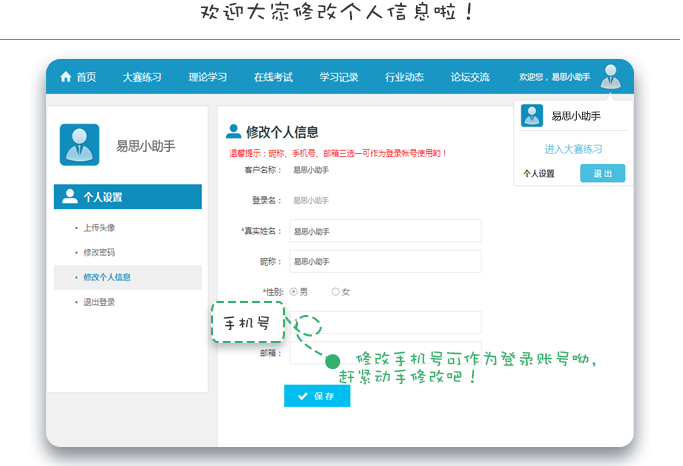Click the 退出 button
The height and width of the screenshot is (466, 683).
pos(602,173)
